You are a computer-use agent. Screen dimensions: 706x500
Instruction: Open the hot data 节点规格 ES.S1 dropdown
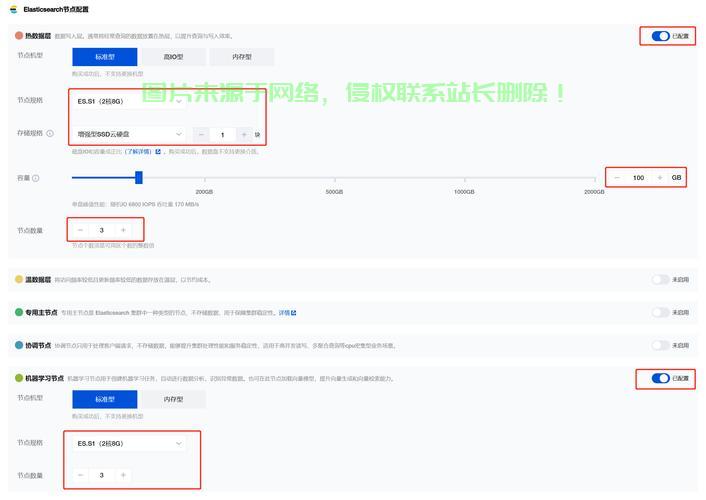(129, 101)
